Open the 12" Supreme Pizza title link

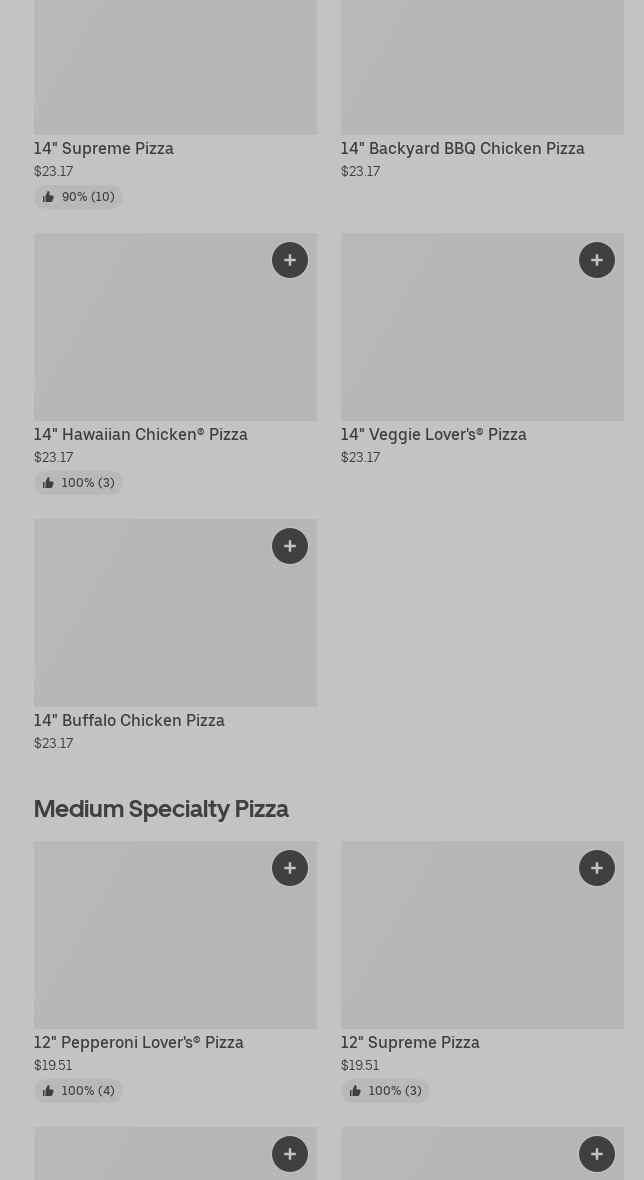(410, 1043)
